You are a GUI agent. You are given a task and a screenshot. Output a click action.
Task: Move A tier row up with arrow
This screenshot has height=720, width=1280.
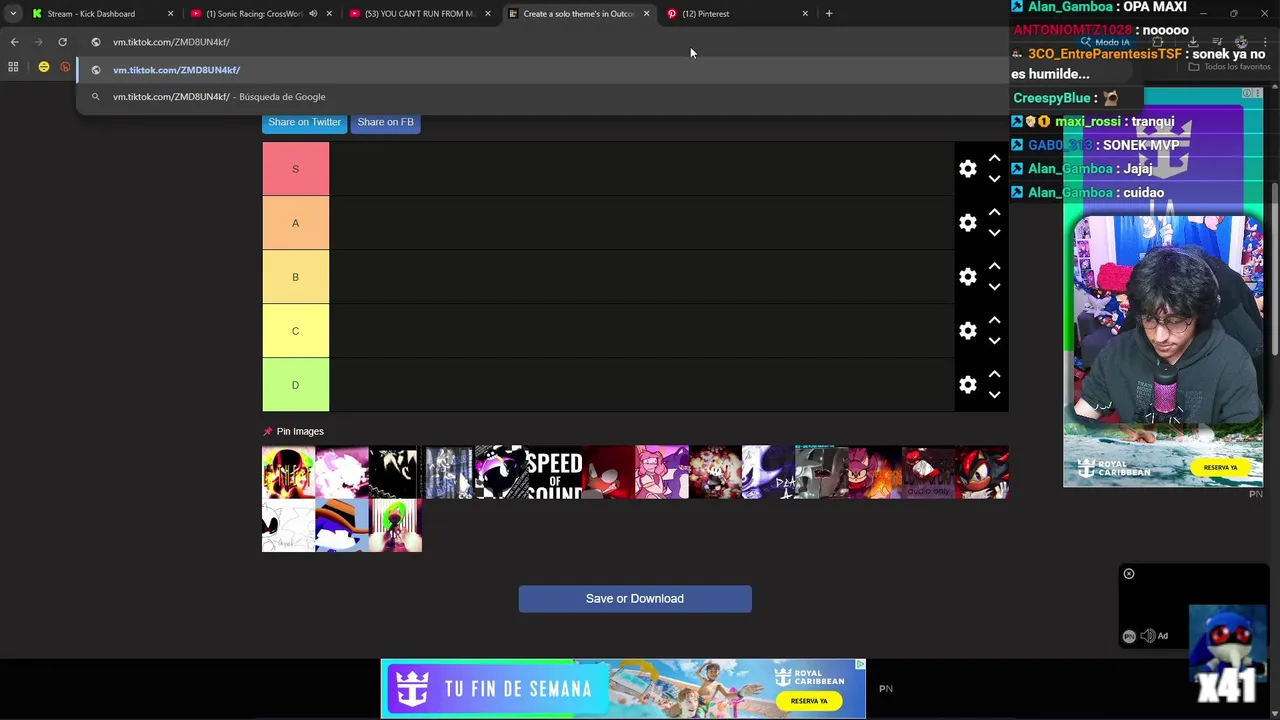pyautogui.click(x=994, y=212)
